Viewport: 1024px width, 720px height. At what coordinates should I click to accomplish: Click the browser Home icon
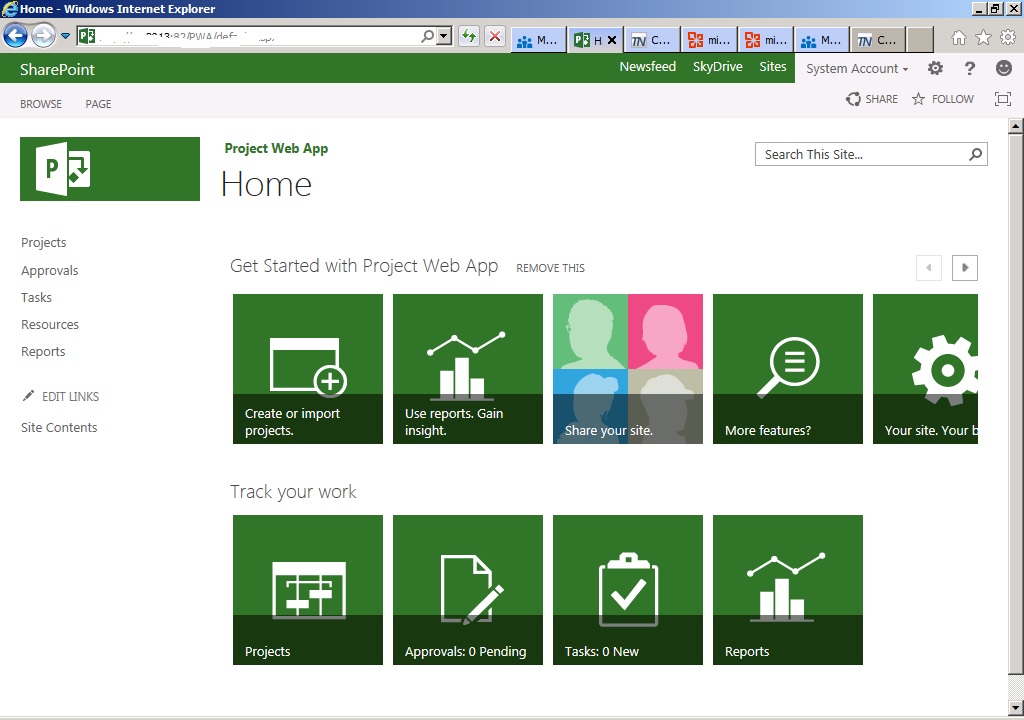point(958,38)
